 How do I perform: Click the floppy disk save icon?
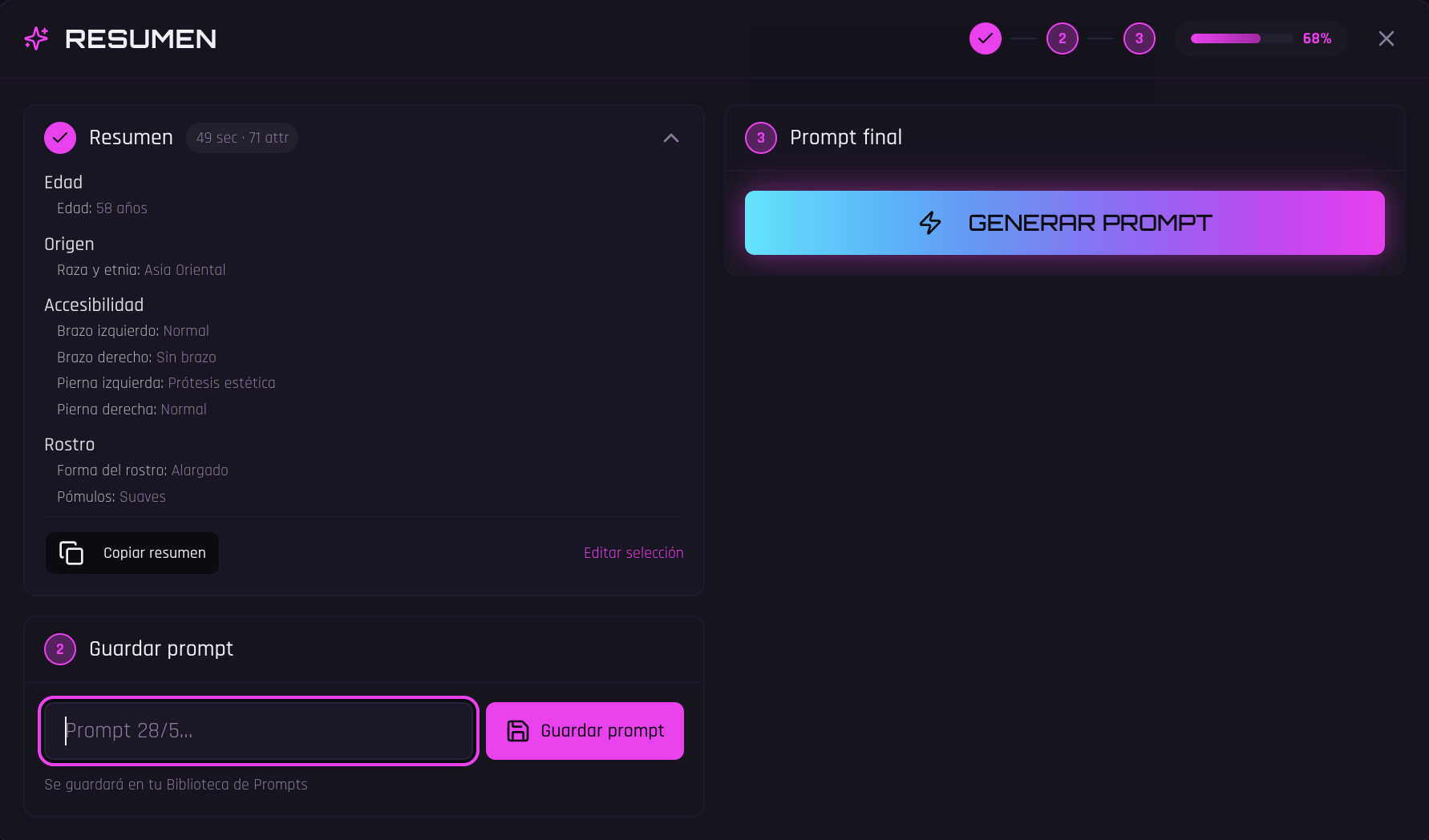[x=518, y=731]
